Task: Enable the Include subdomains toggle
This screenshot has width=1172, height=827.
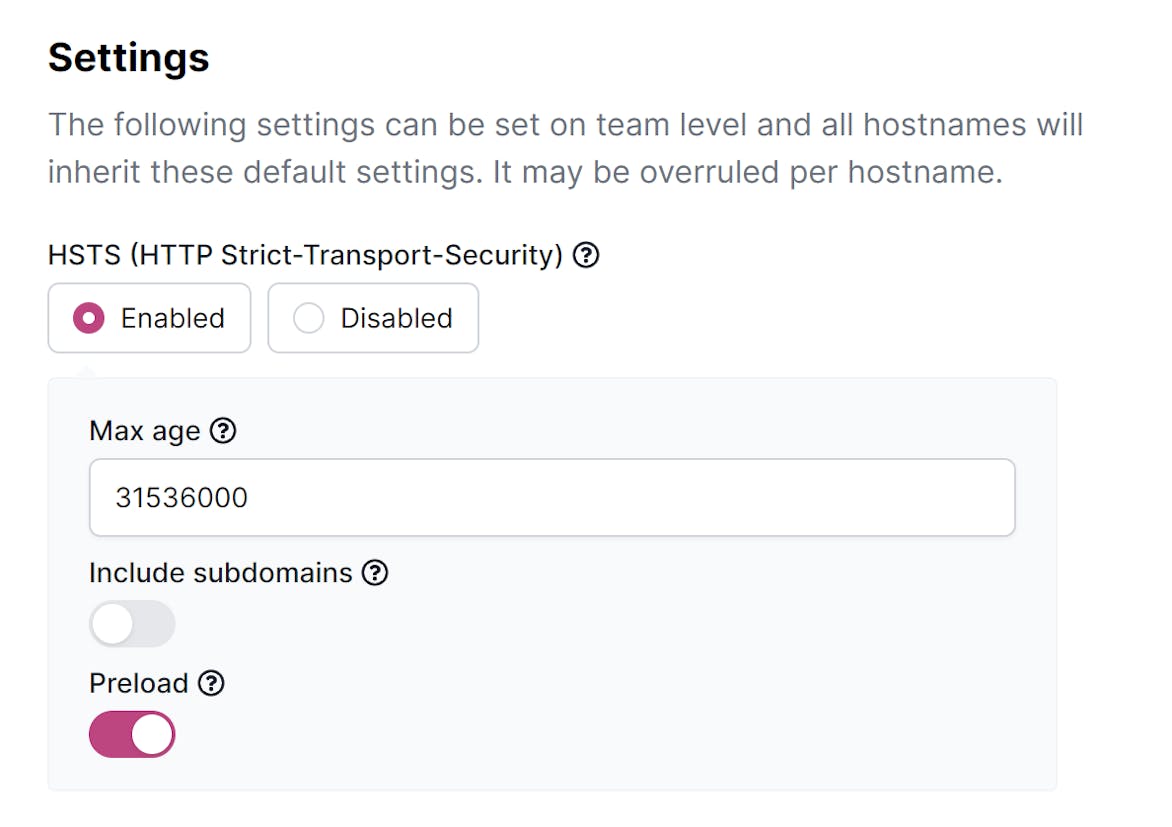Action: coord(132,623)
